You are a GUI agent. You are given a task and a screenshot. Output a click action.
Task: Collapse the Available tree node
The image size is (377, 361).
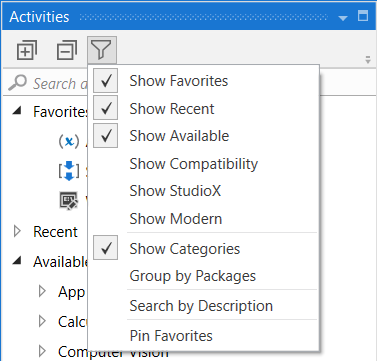pyautogui.click(x=17, y=261)
